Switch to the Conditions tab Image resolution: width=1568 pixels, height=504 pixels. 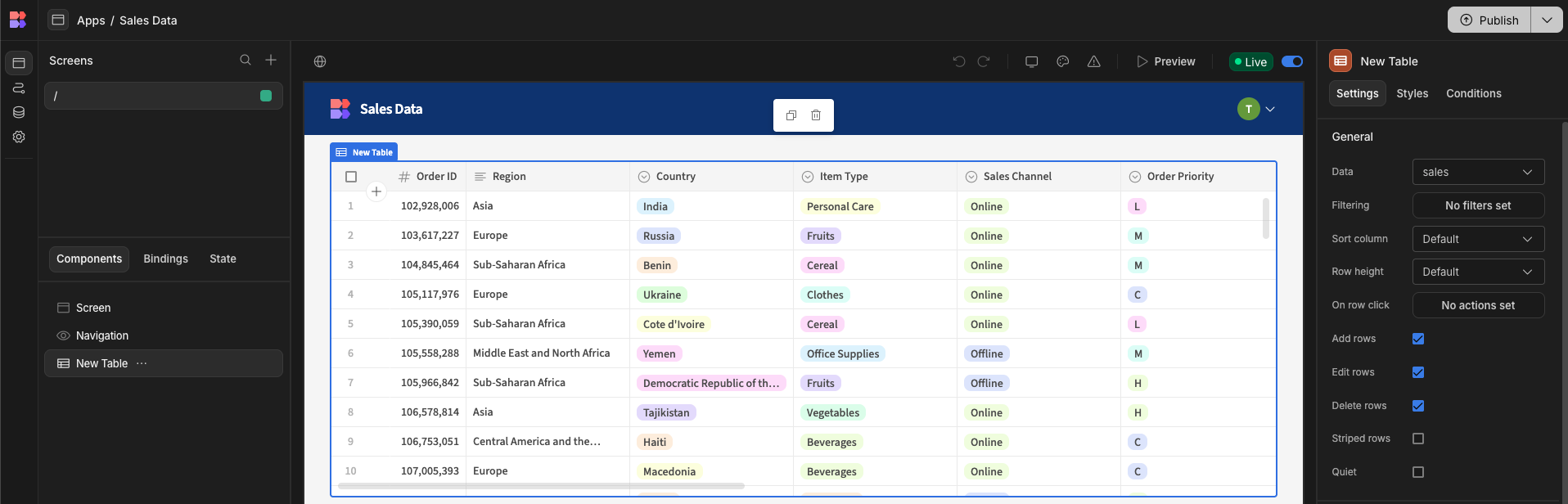coord(1473,93)
